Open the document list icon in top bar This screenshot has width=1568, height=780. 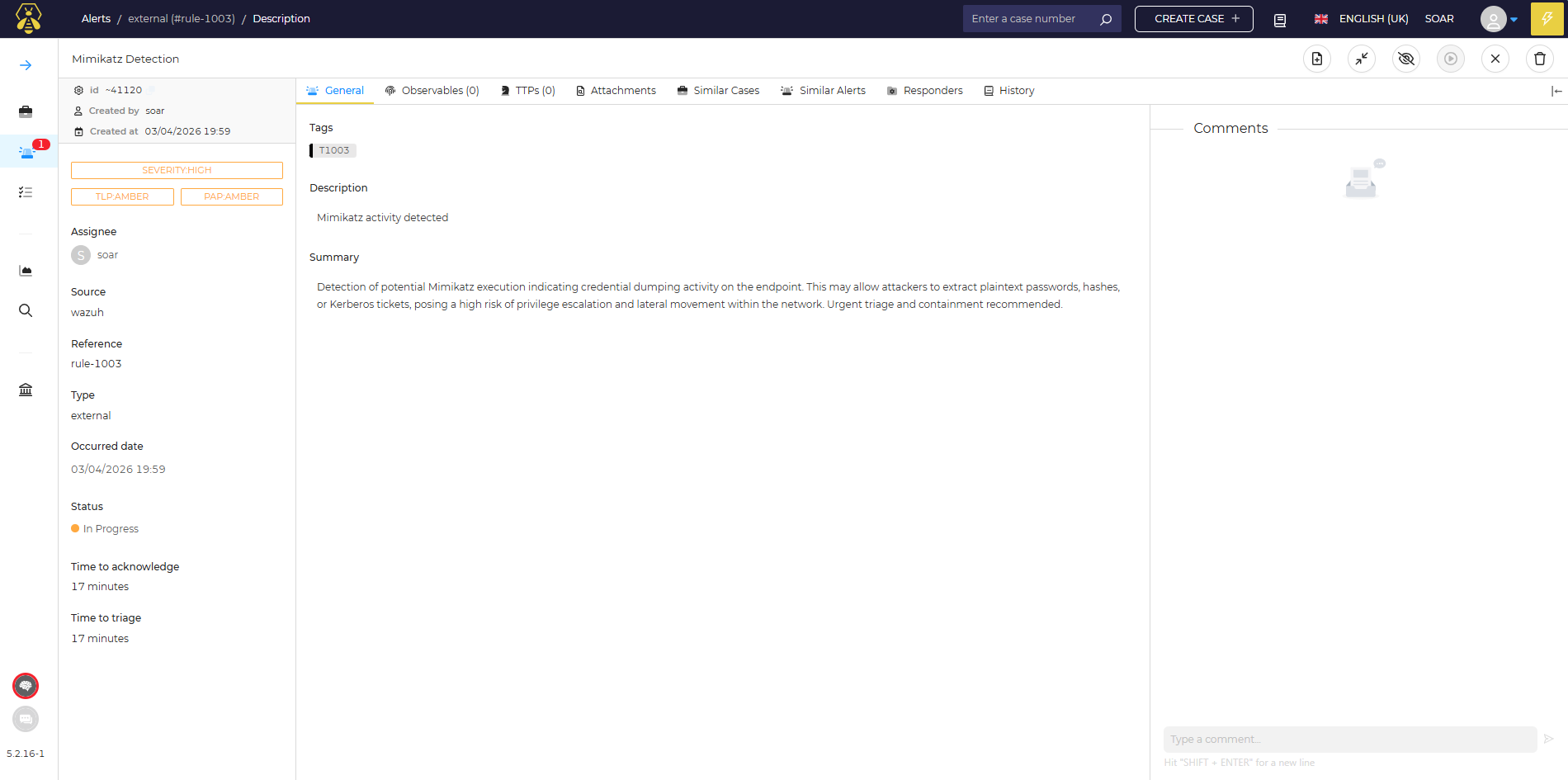pyautogui.click(x=1280, y=20)
